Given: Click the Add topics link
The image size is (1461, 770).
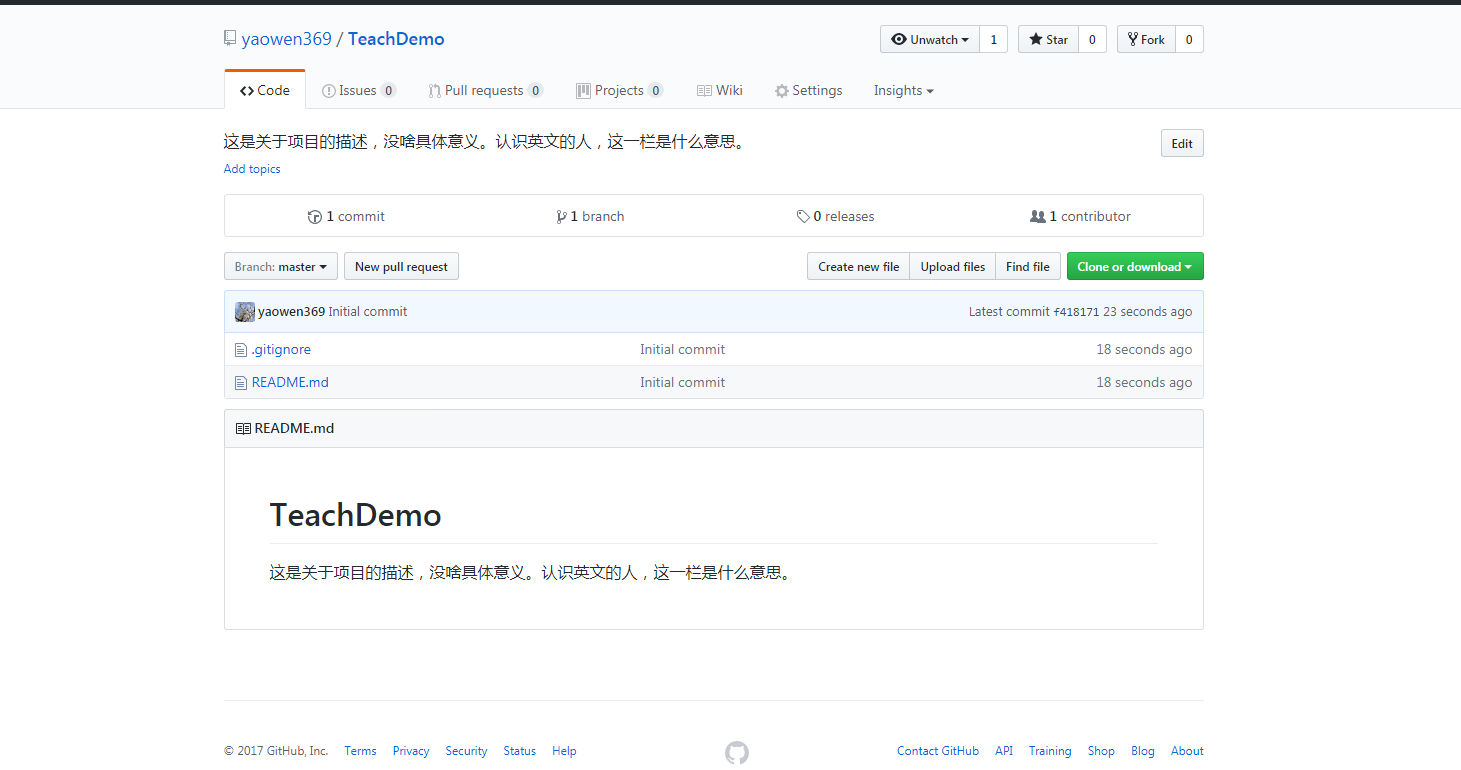Looking at the screenshot, I should click(252, 169).
